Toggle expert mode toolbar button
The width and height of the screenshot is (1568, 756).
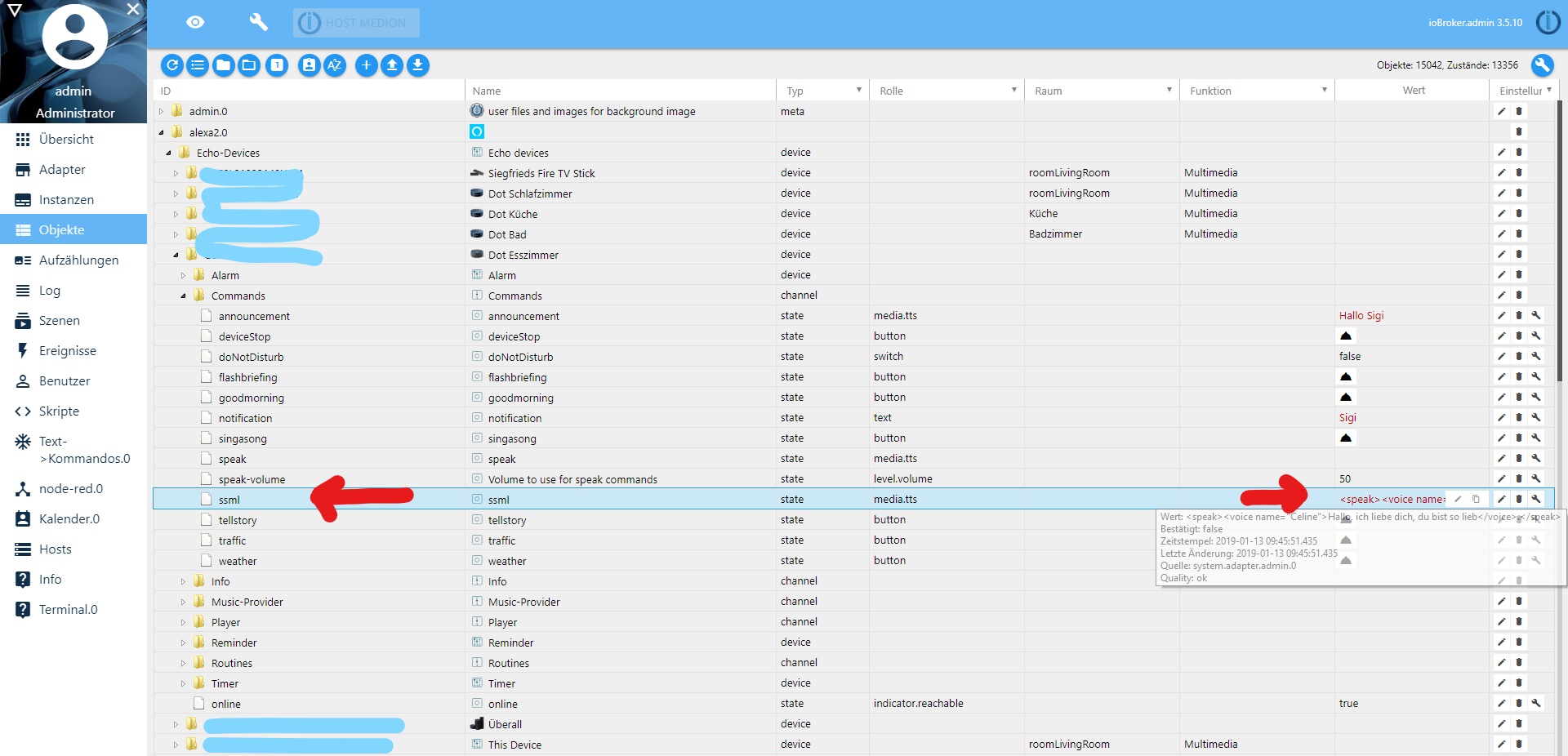309,65
